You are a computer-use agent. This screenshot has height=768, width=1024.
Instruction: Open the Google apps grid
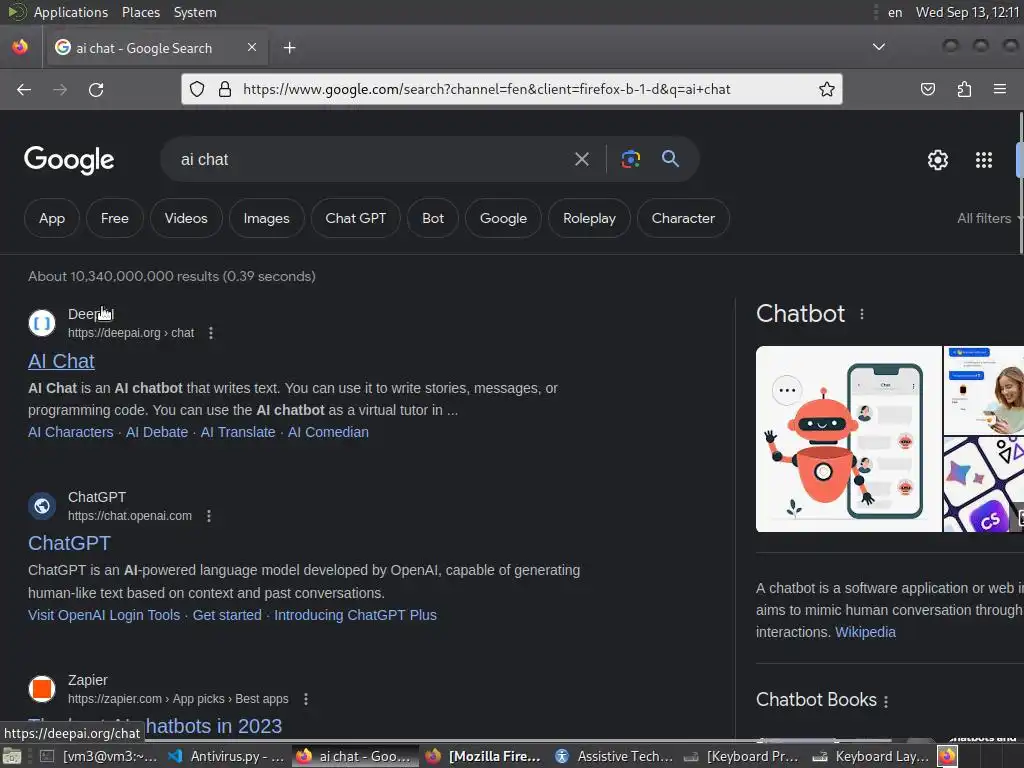[x=984, y=160]
